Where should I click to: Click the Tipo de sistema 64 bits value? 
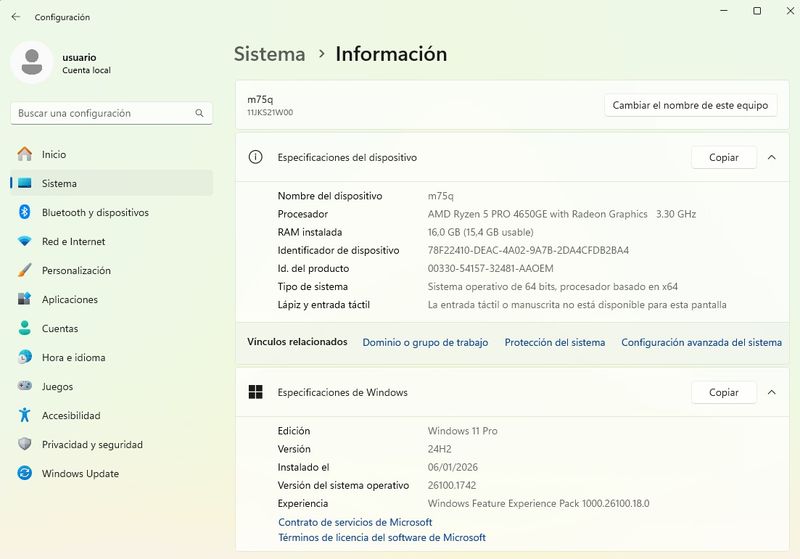553,287
